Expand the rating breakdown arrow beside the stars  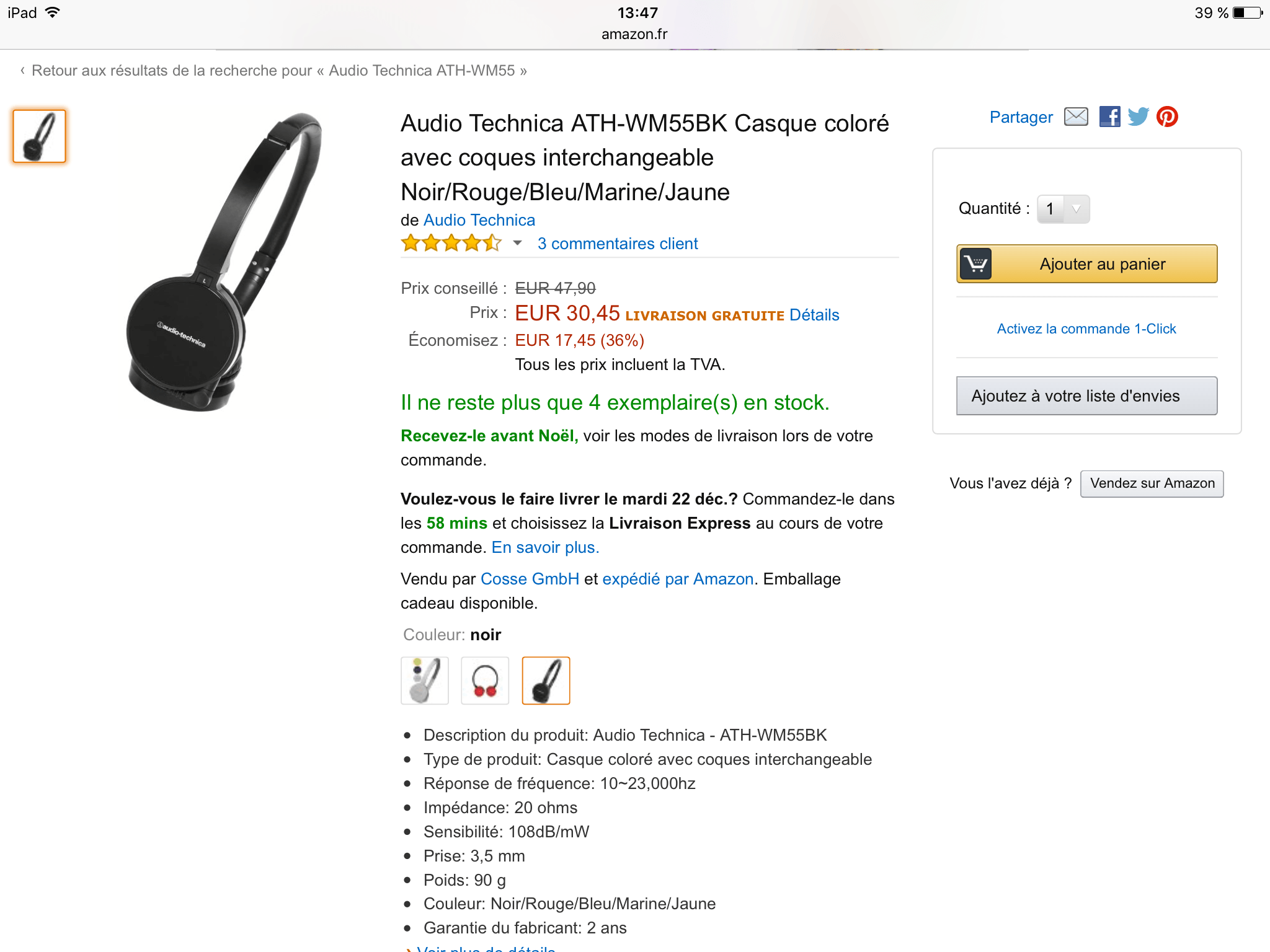click(x=517, y=243)
